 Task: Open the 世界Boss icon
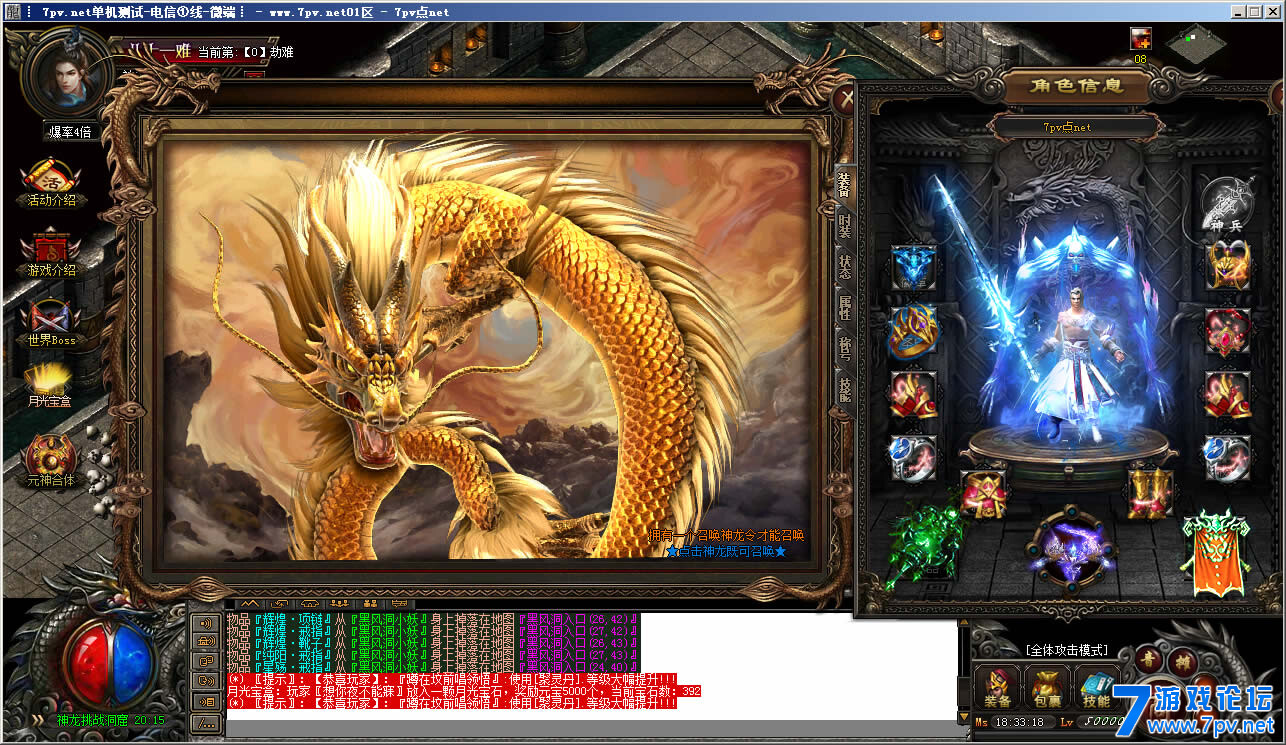tap(50, 322)
